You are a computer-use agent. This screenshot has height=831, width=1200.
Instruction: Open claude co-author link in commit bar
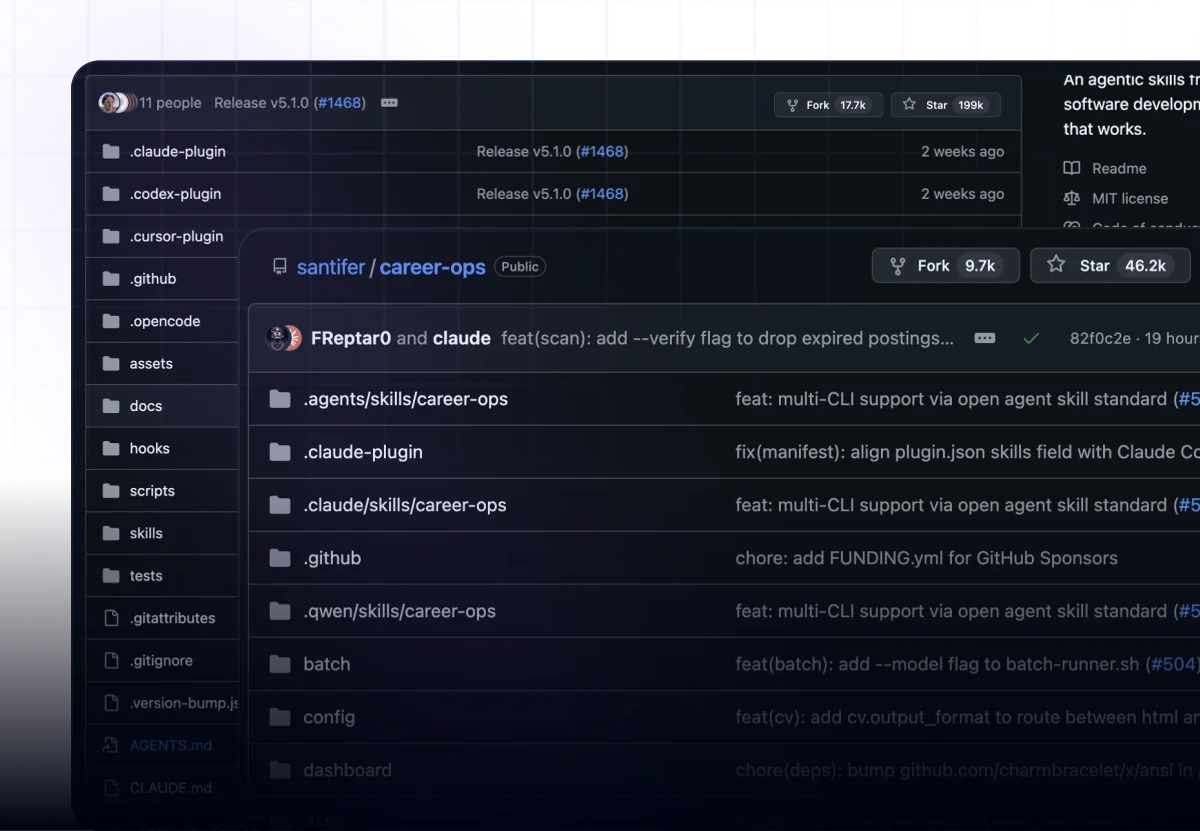coord(462,338)
